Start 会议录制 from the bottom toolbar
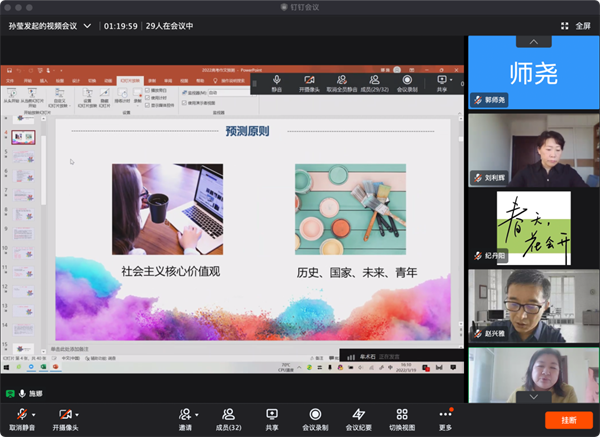This screenshot has width=600, height=437. pyautogui.click(x=315, y=419)
